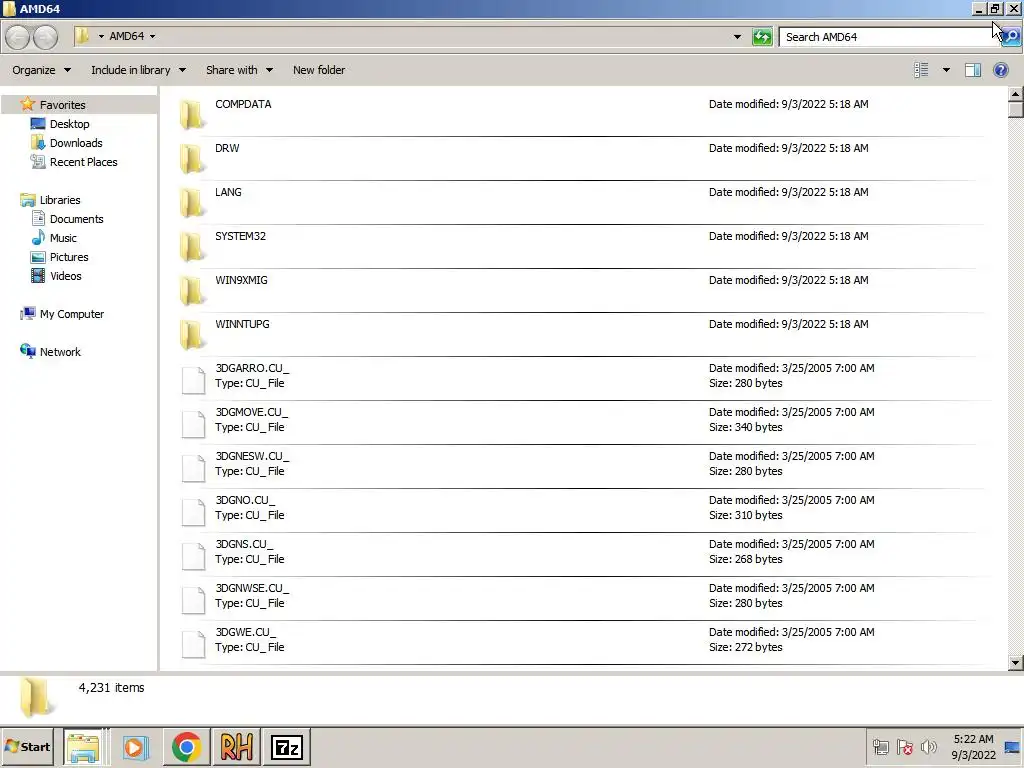Click the Show desktop tray button
This screenshot has width=1024, height=768.
[1013, 746]
